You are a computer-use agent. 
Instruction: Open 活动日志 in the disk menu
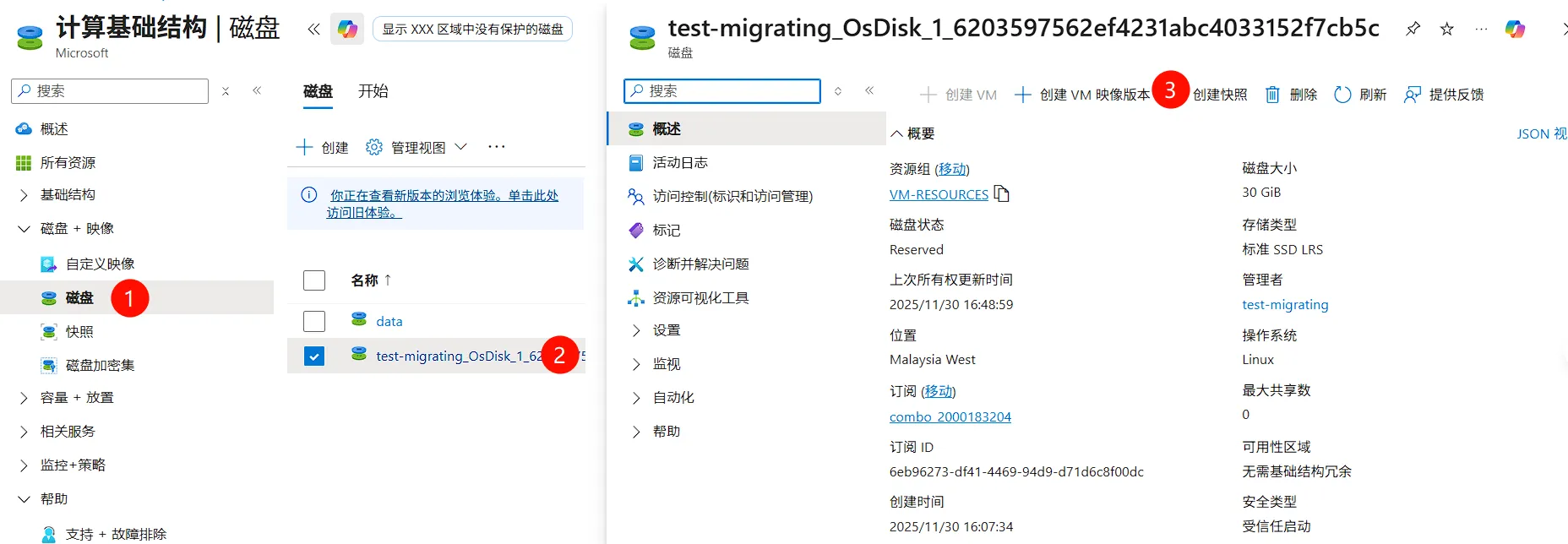click(679, 162)
